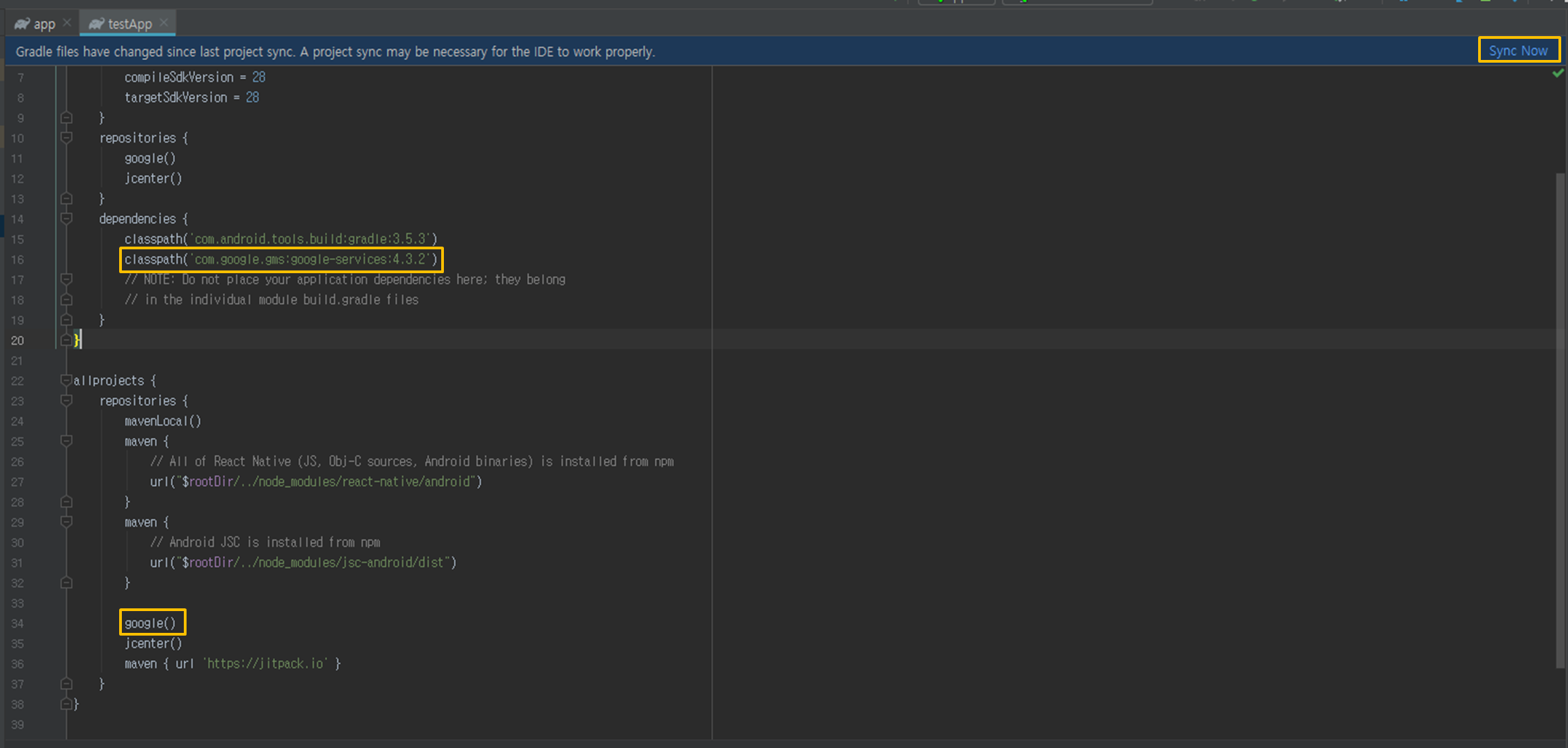Click the fold end marker on line 20
Viewport: 1568px width, 748px height.
pyautogui.click(x=67, y=340)
